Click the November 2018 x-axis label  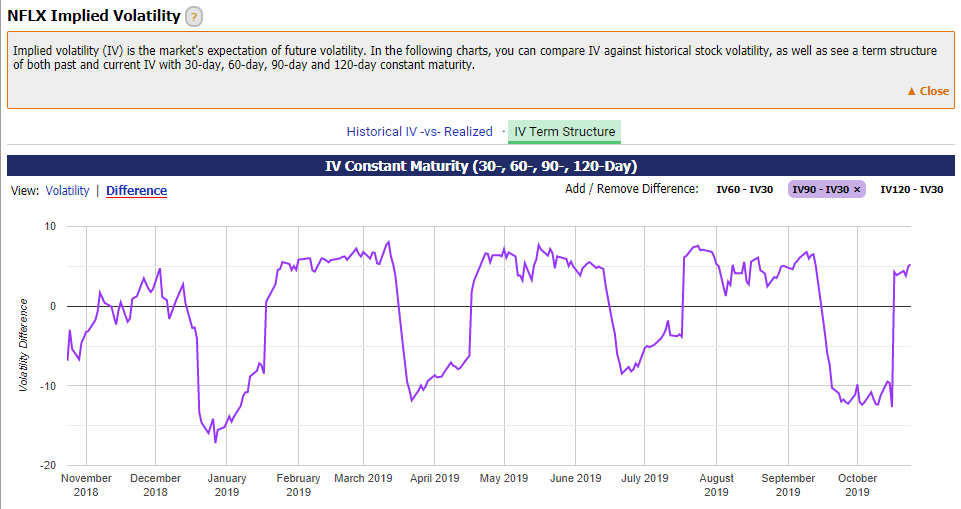tap(86, 484)
